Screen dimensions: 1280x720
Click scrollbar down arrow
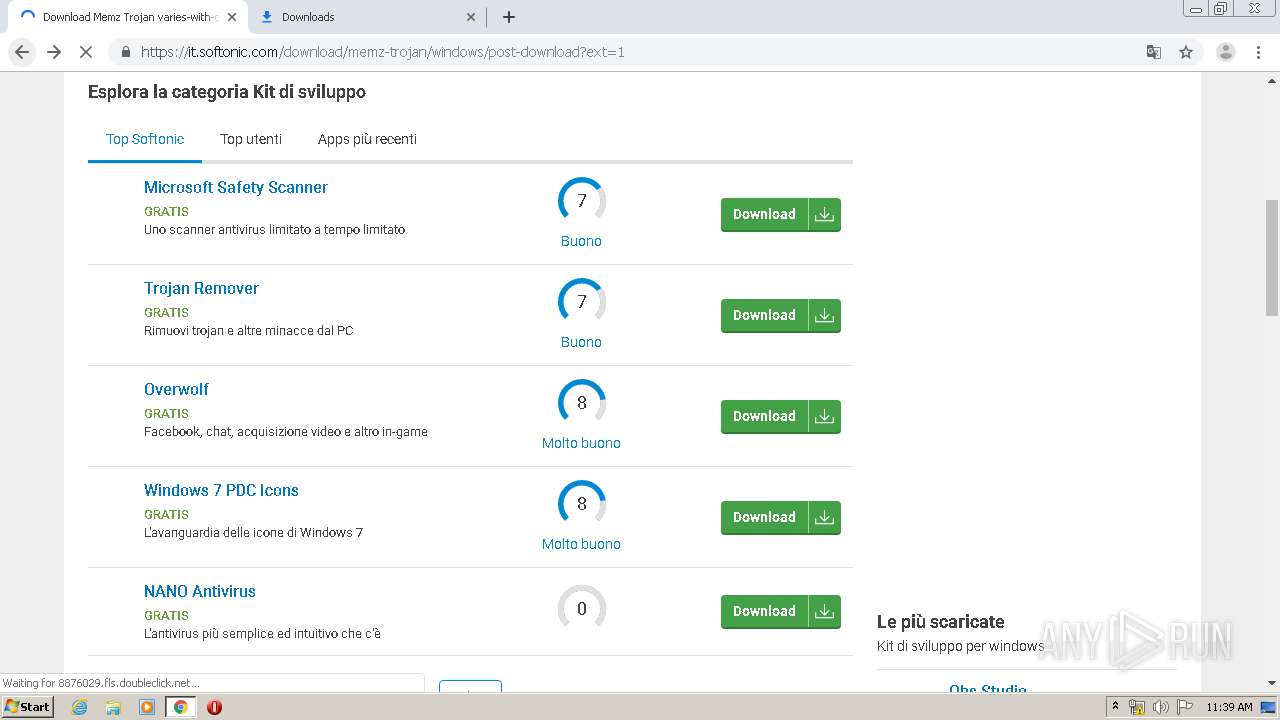pos(1272,683)
